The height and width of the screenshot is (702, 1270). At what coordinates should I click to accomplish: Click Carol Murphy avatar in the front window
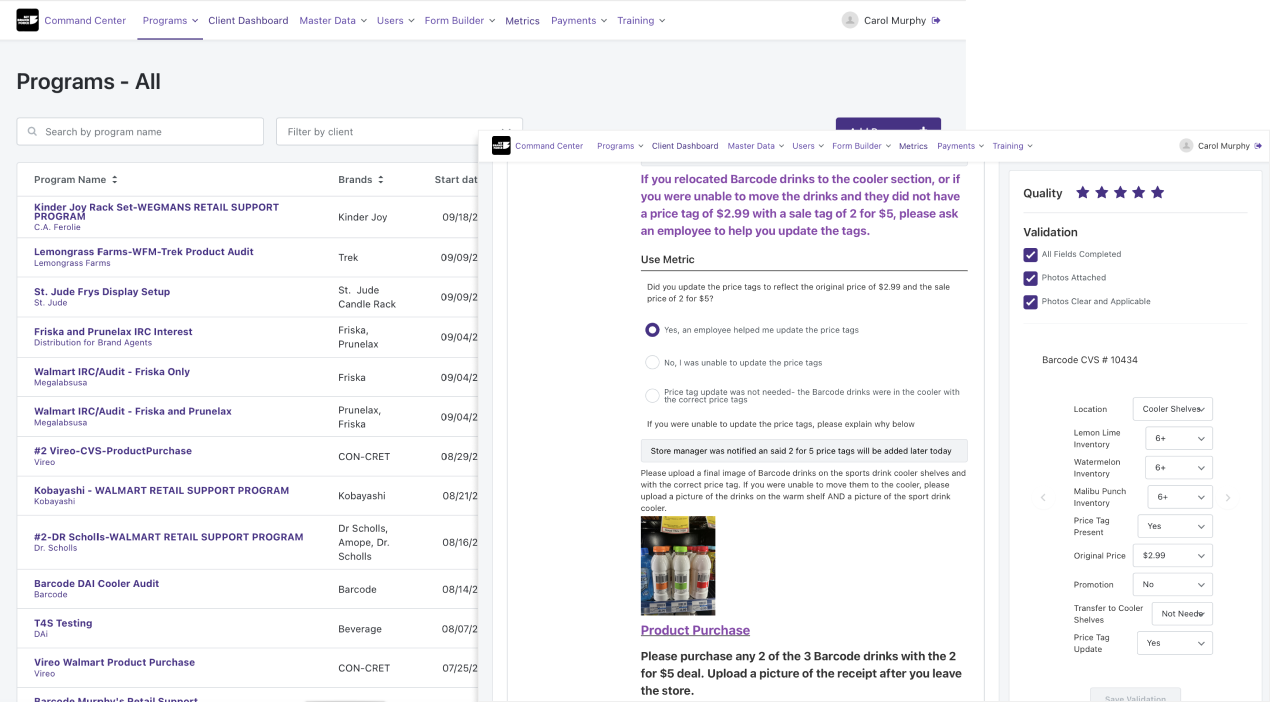[1187, 146]
